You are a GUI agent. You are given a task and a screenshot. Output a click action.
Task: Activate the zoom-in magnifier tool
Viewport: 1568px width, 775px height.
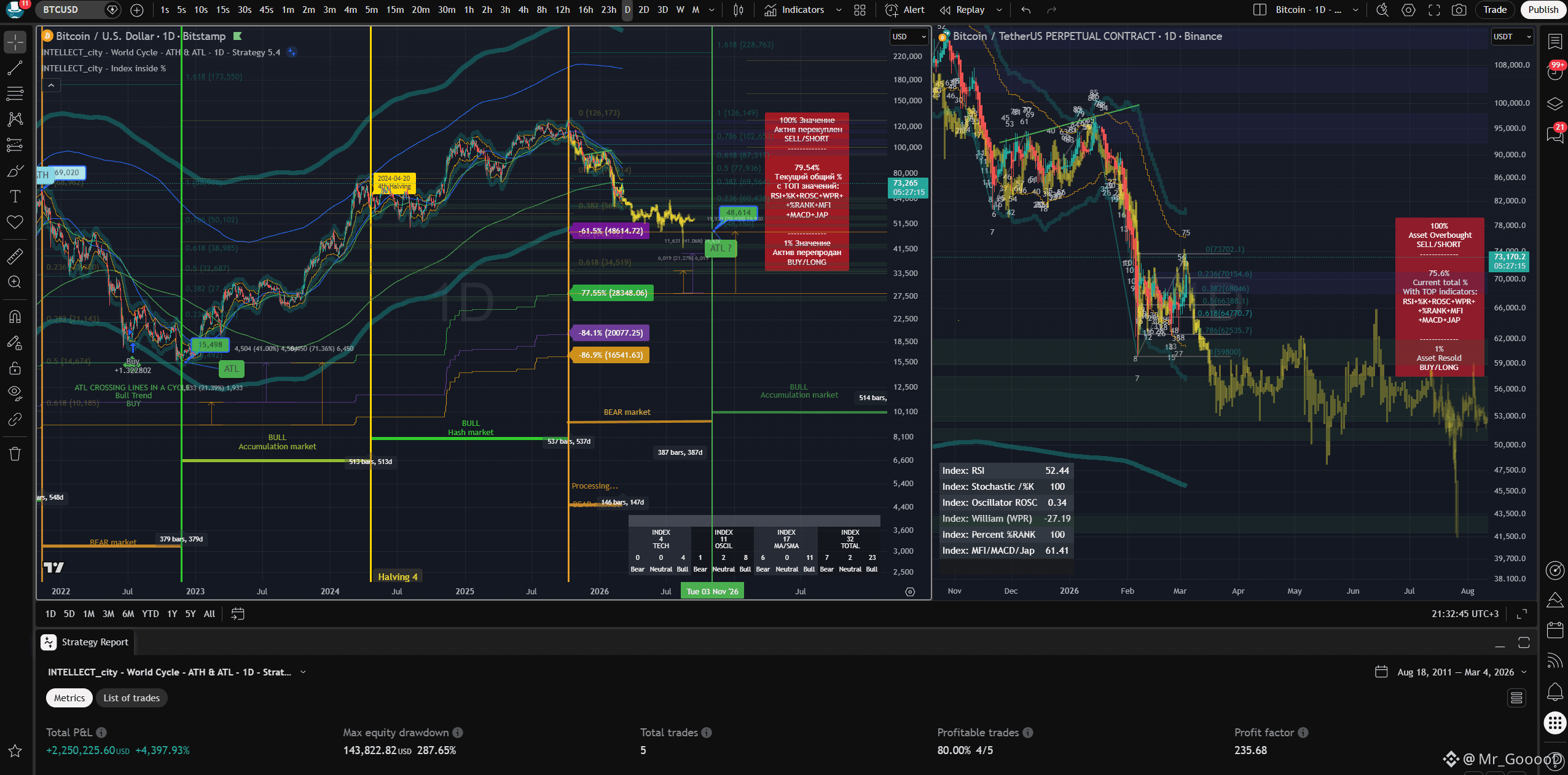[x=15, y=282]
